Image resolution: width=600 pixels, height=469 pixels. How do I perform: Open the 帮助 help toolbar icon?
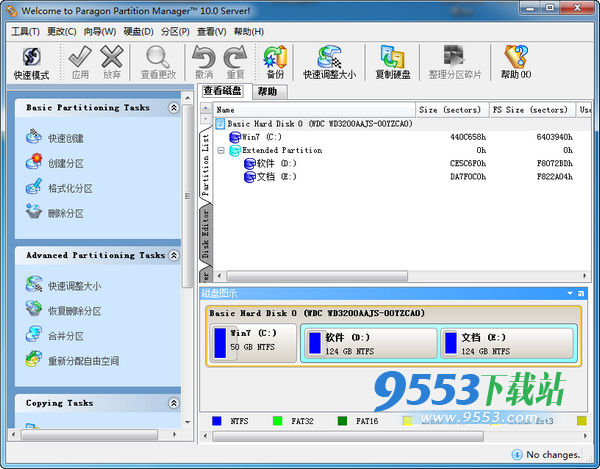(516, 62)
